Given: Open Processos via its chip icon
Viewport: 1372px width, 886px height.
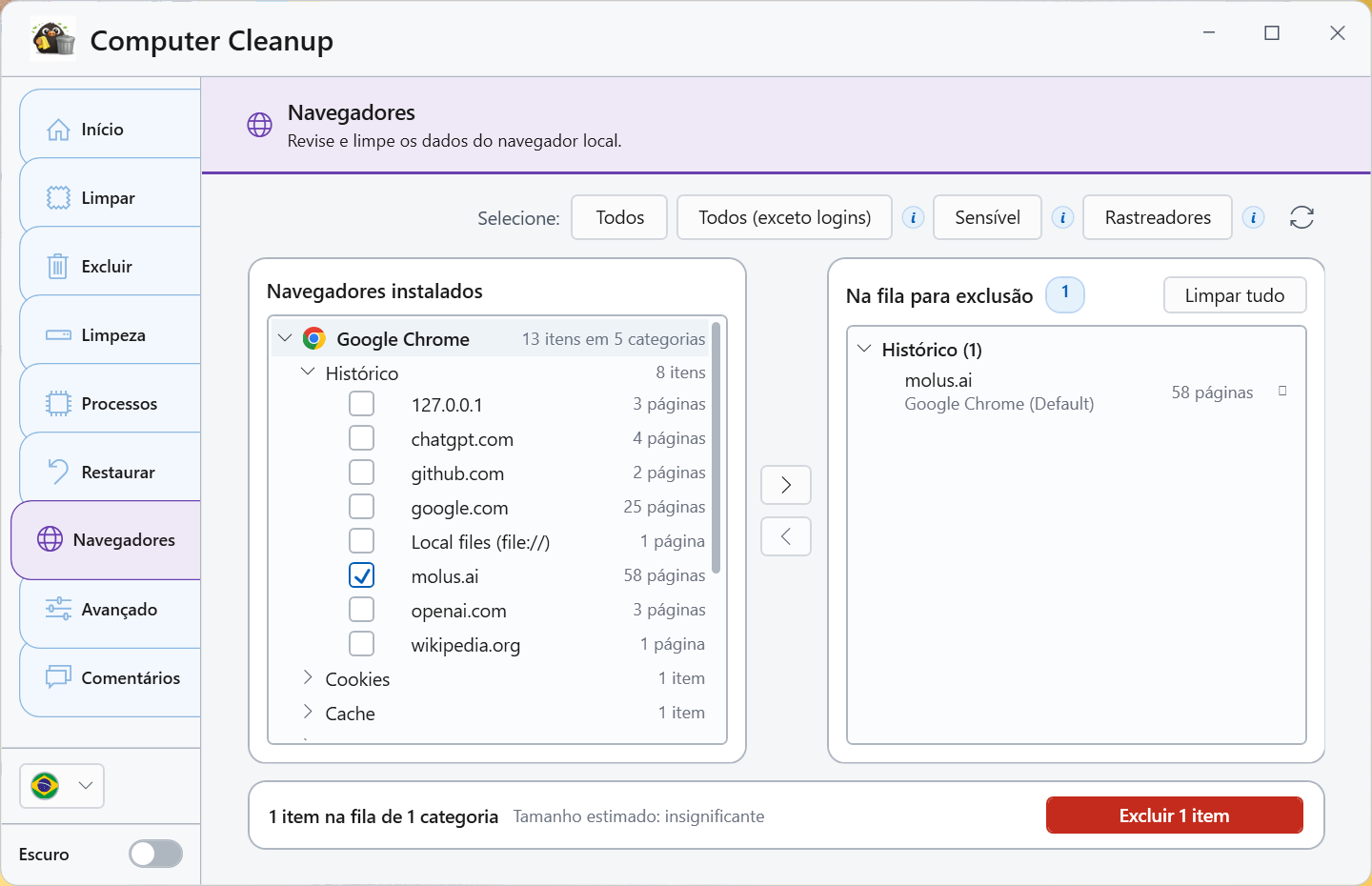Looking at the screenshot, I should [58, 404].
